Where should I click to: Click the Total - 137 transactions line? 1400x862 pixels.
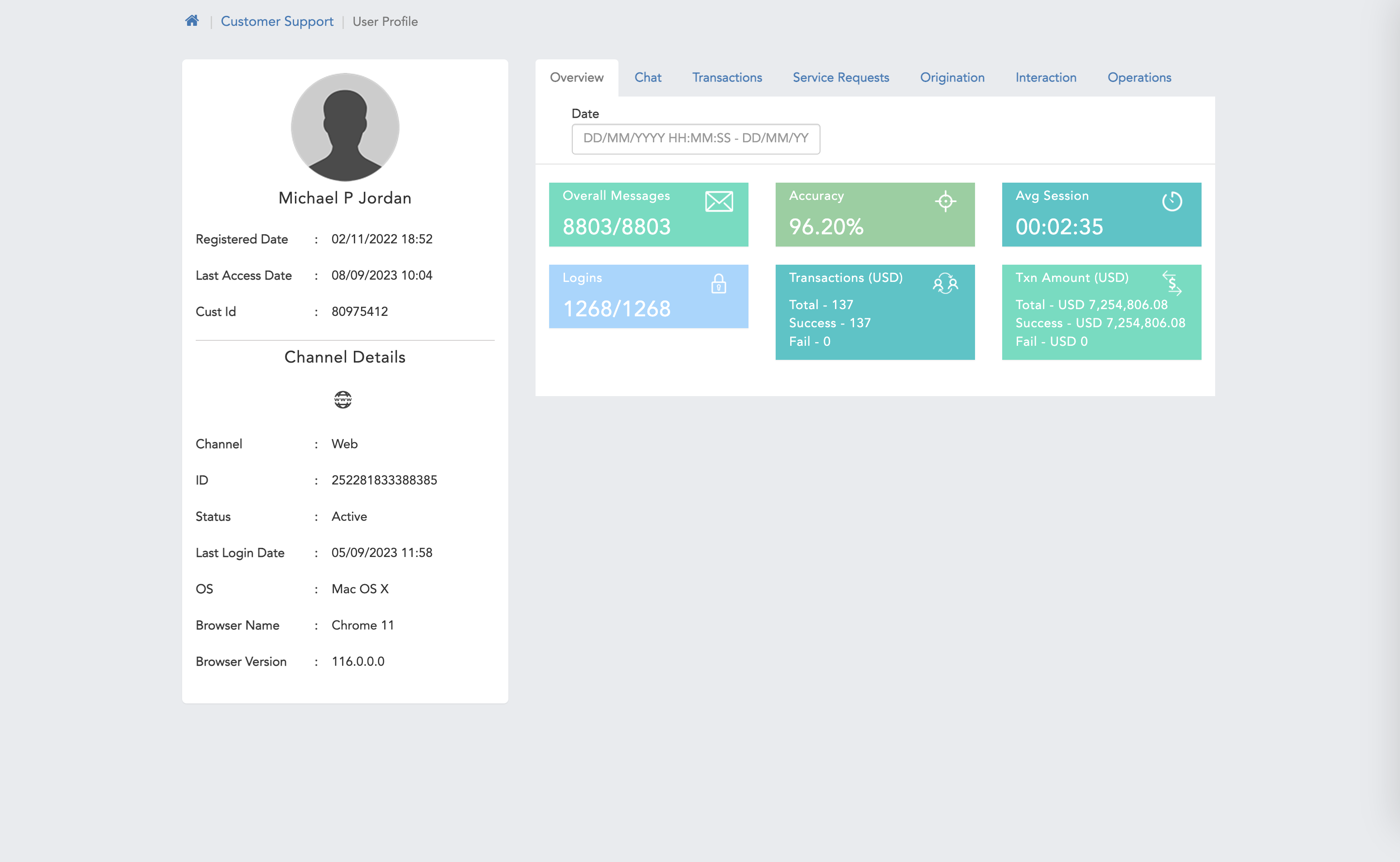pos(821,305)
